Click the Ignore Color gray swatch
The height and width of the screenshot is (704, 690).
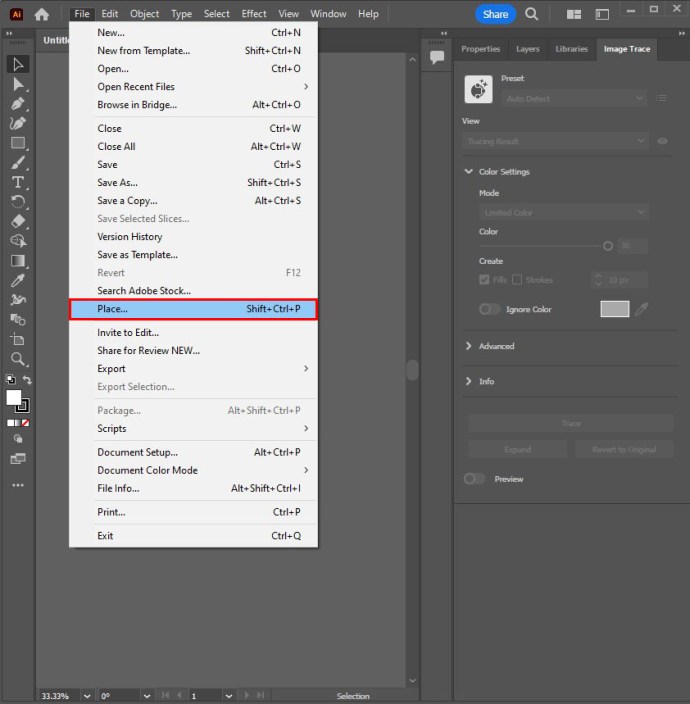click(614, 309)
